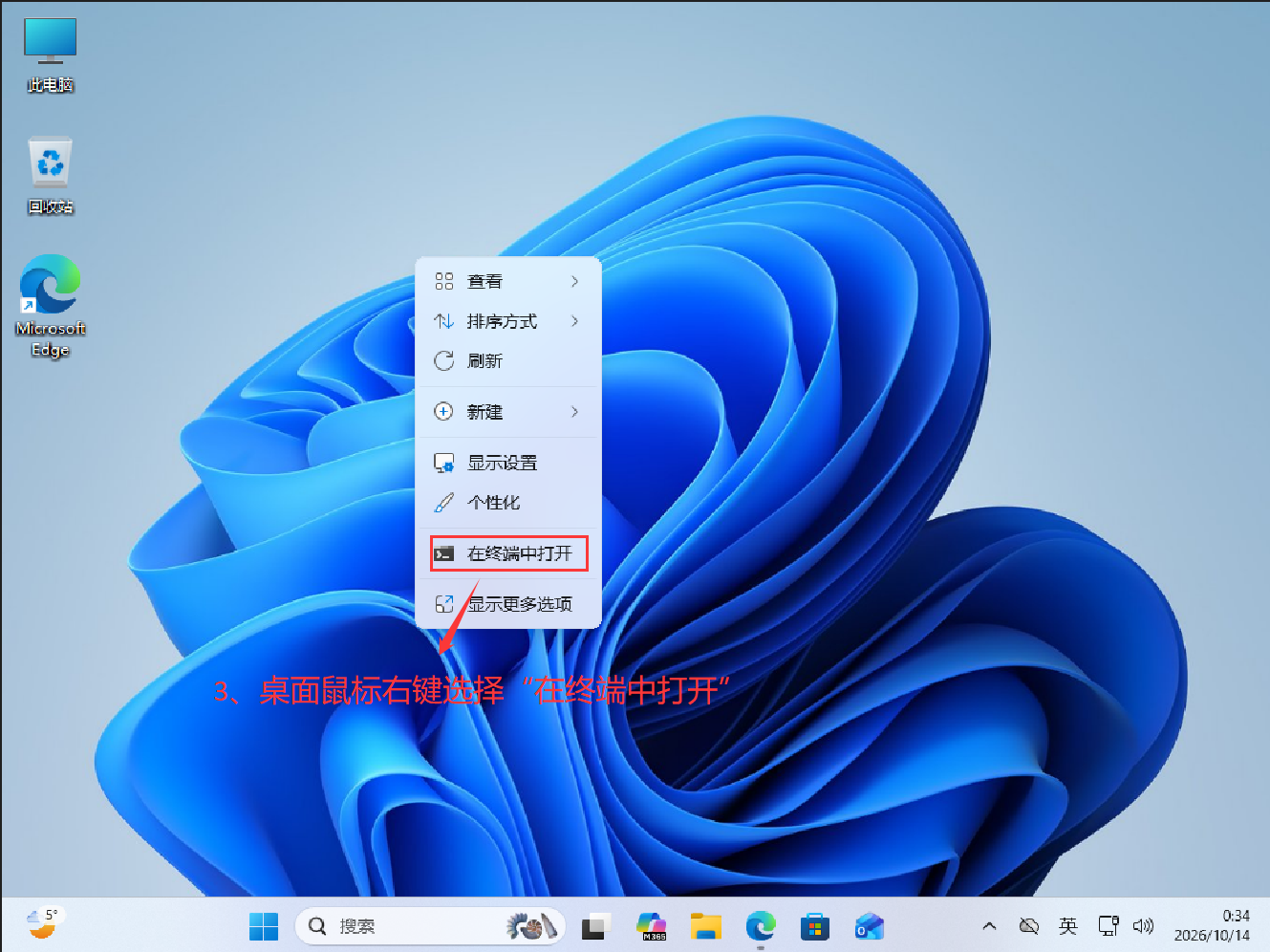Viewport: 1270px width, 952px height.
Task: Open 个性化 (Personalize) from context menu
Action: 508,502
